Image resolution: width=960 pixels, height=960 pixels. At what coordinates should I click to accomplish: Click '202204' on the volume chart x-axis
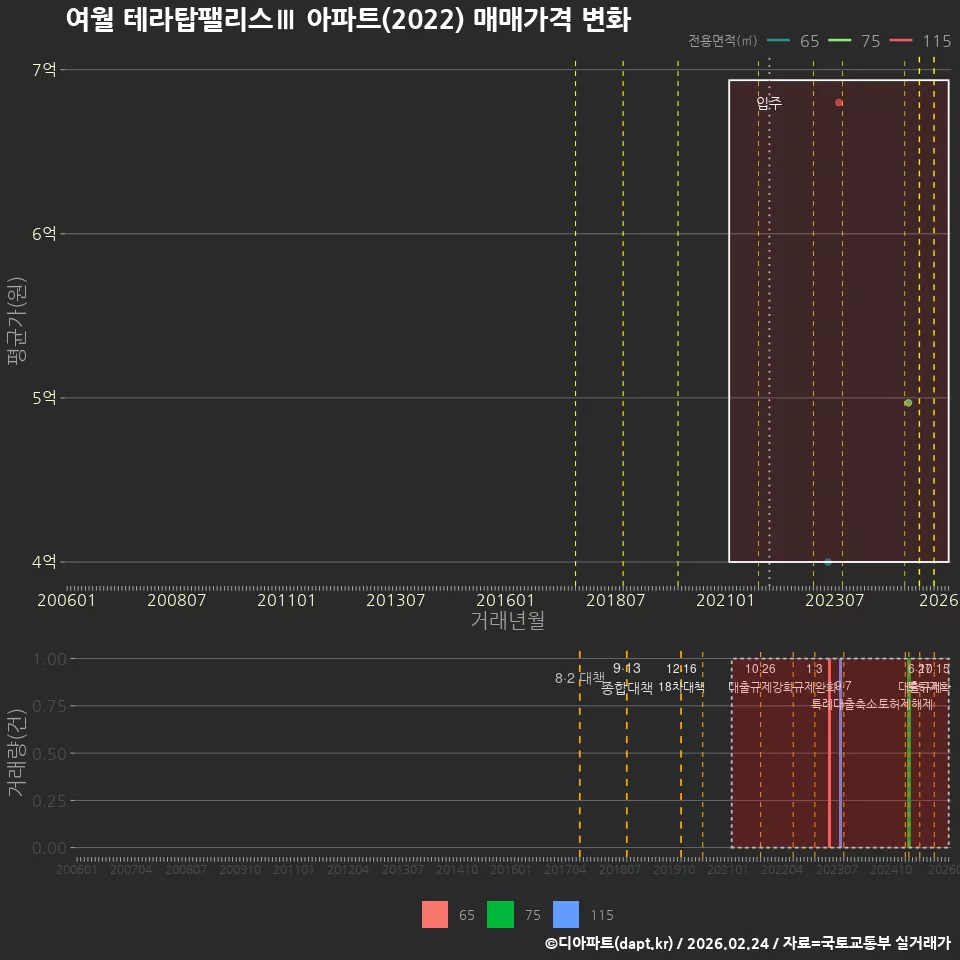tap(782, 869)
